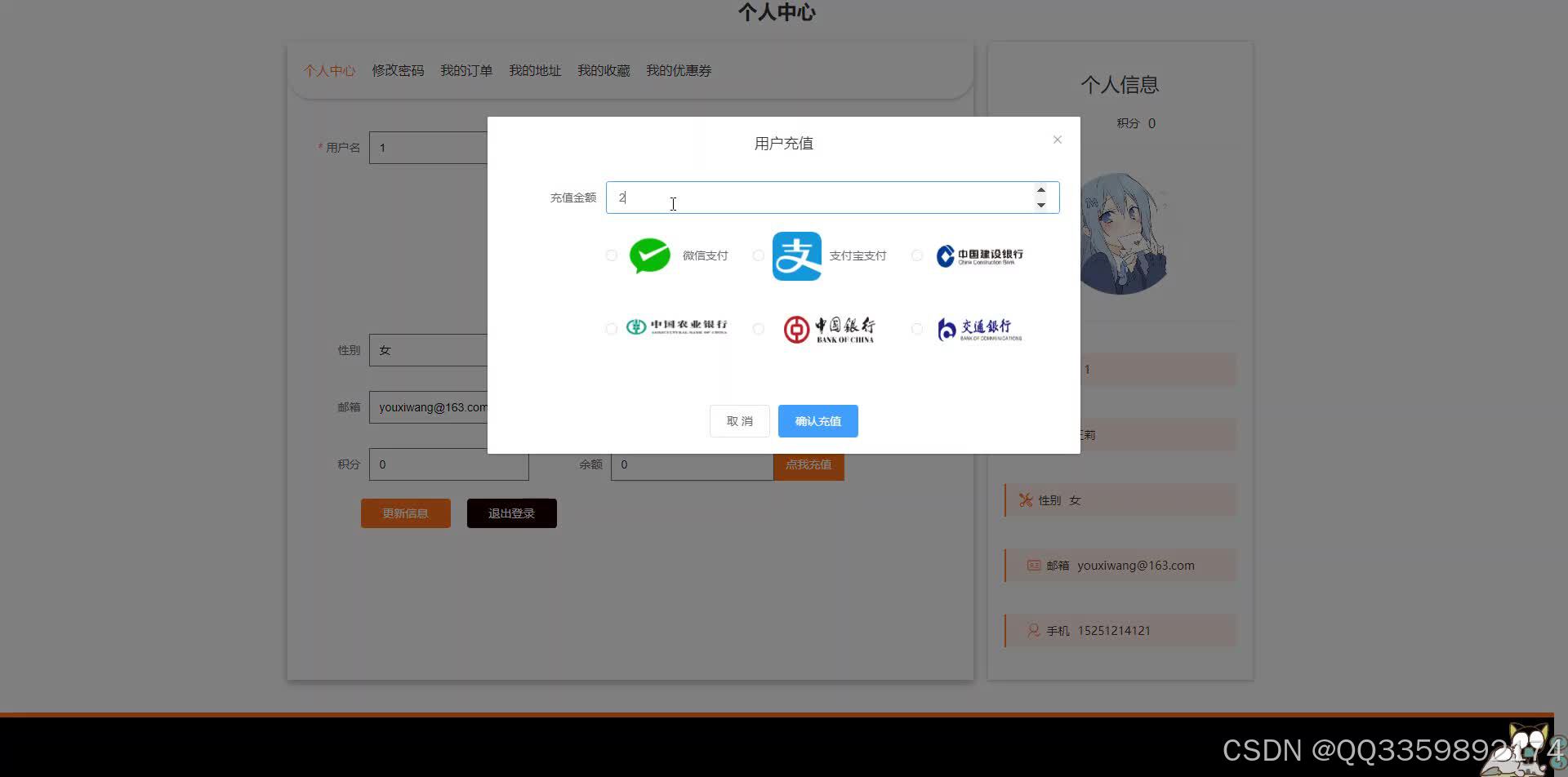The height and width of the screenshot is (777, 1568).
Task: Select the Alipay radio button
Action: 758,255
